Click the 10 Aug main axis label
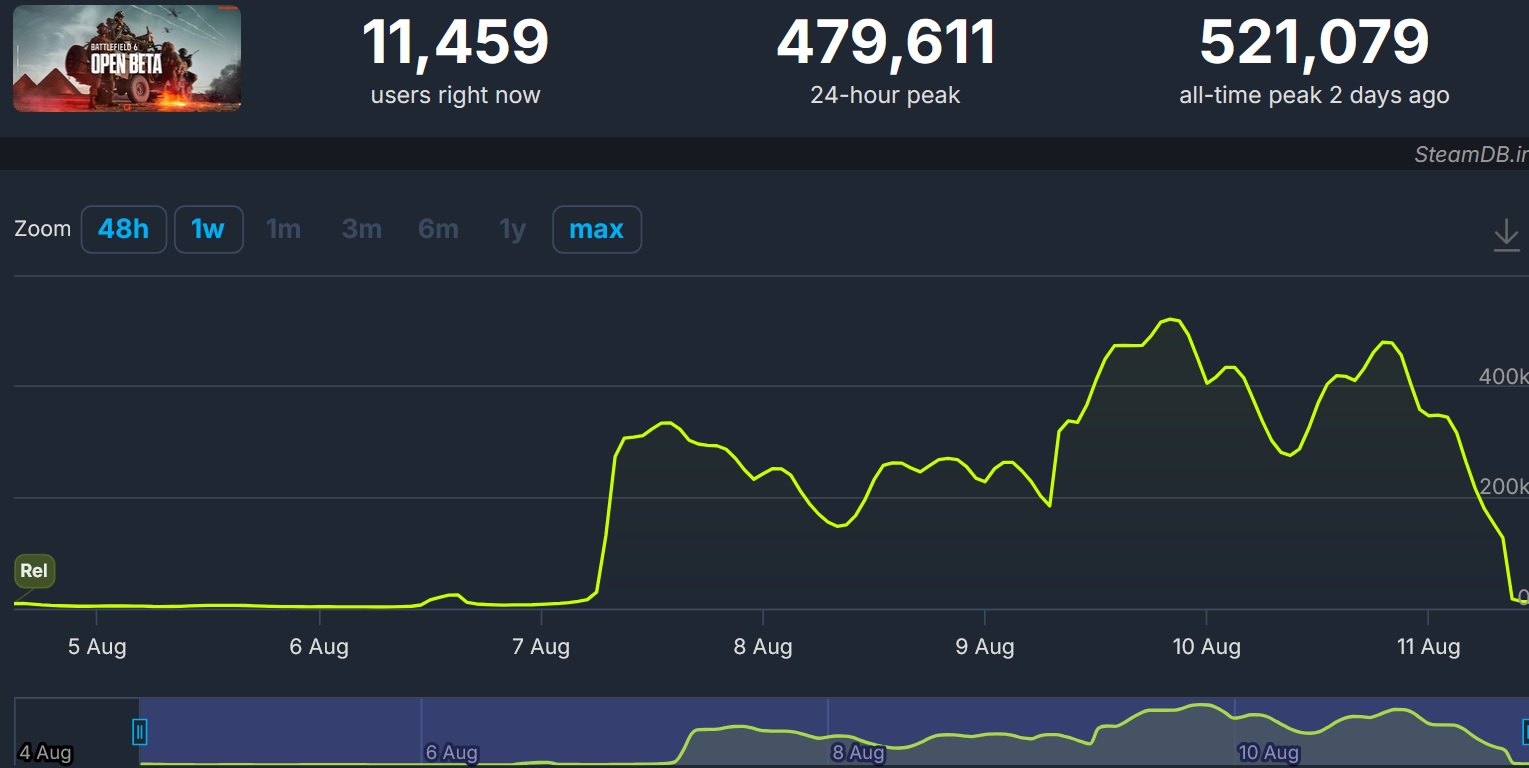The height and width of the screenshot is (768, 1529). [1207, 647]
